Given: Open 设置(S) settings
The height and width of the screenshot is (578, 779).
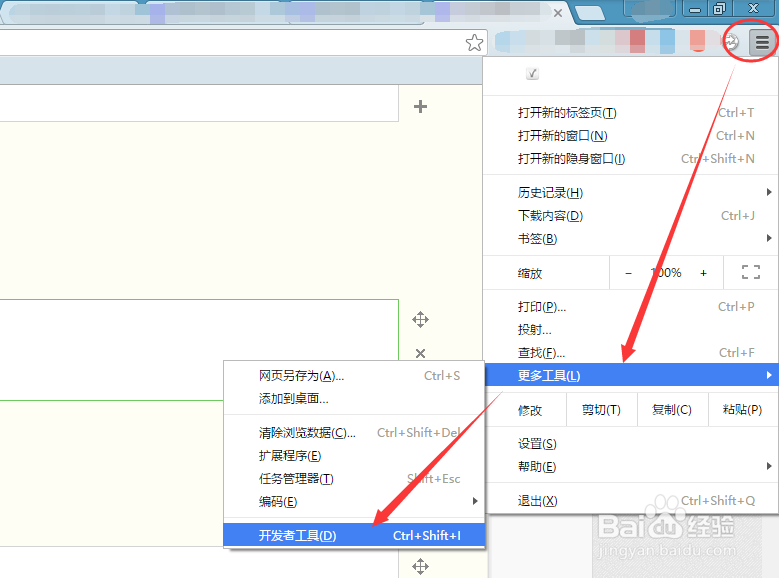Looking at the screenshot, I should point(631,443).
